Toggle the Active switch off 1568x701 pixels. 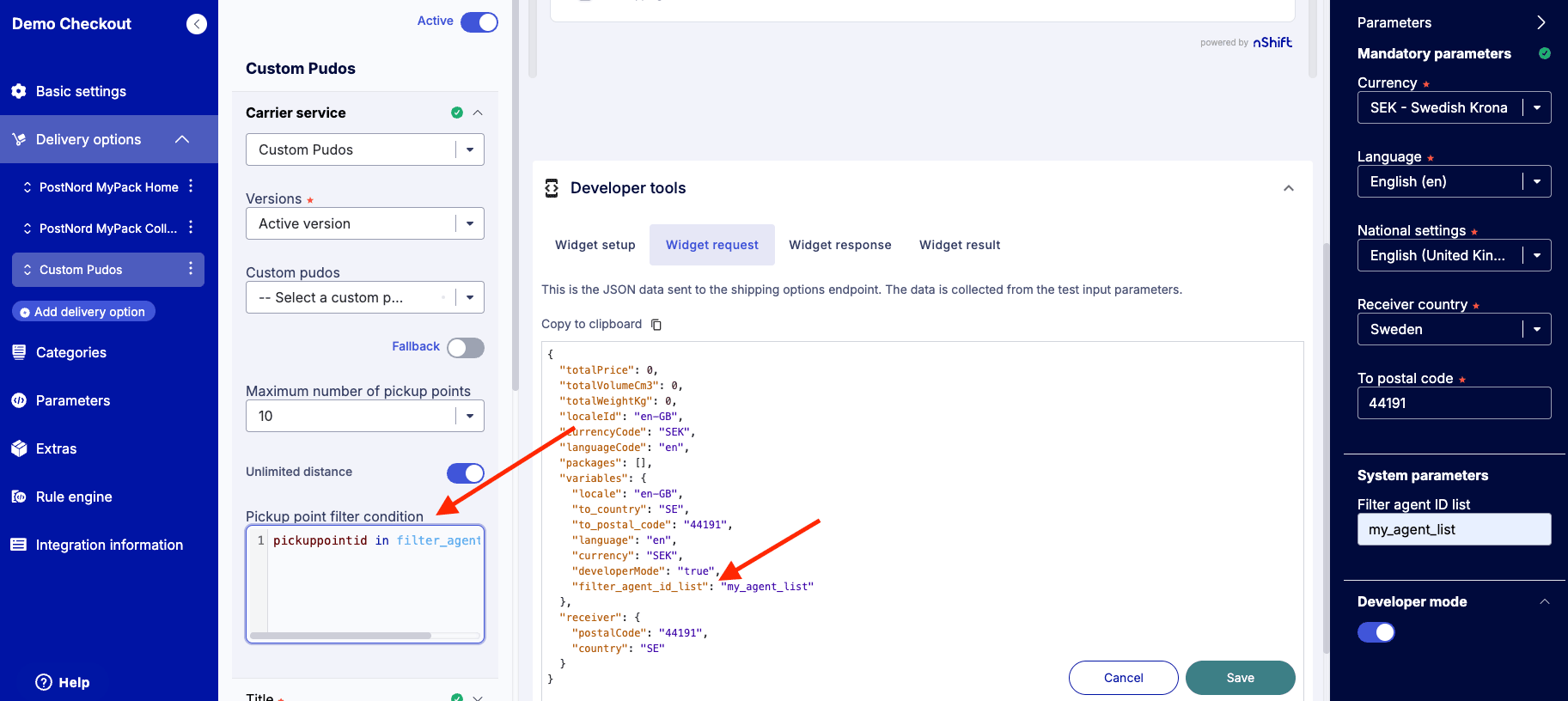(479, 22)
